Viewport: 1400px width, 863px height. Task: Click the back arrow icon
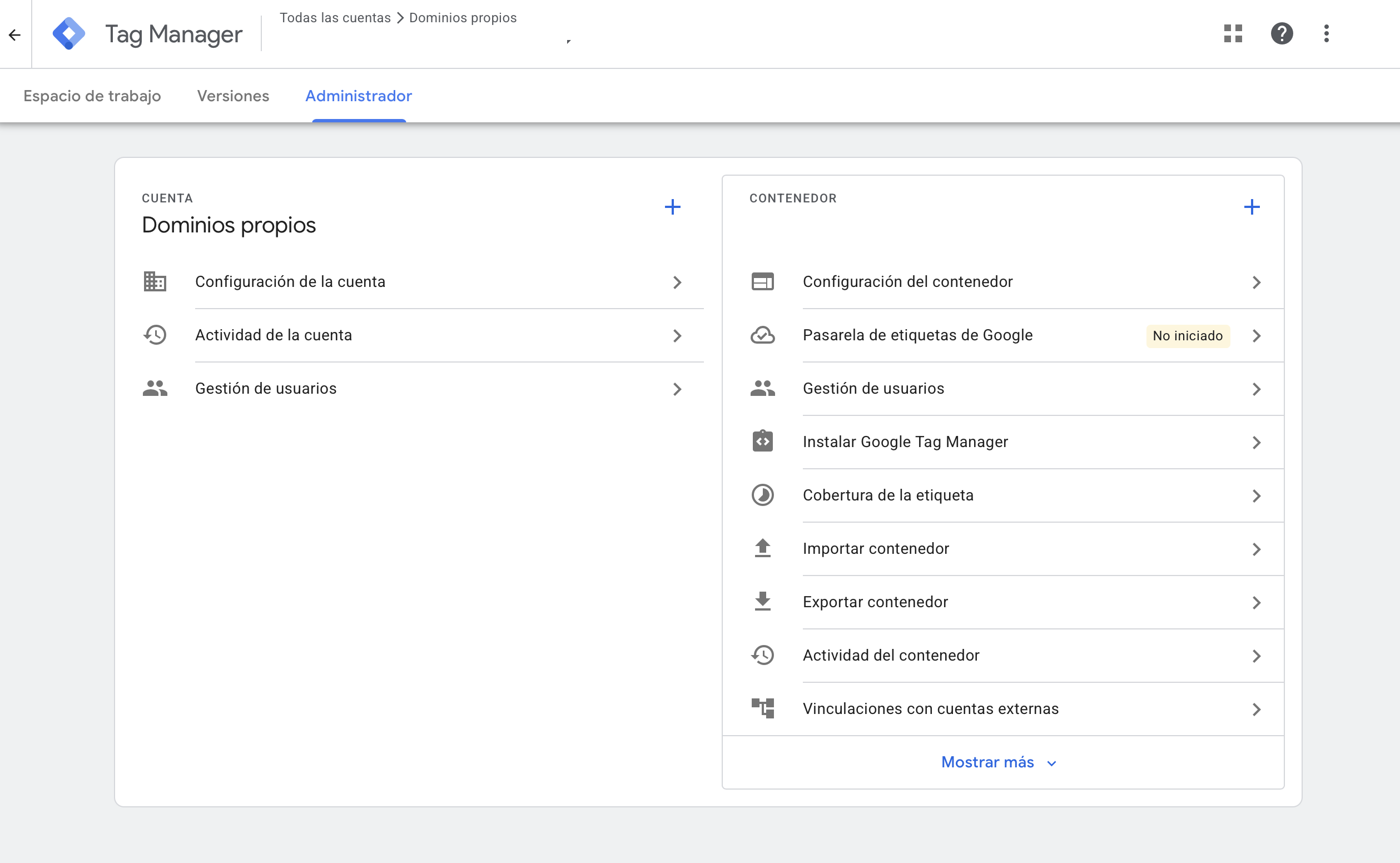coord(15,35)
